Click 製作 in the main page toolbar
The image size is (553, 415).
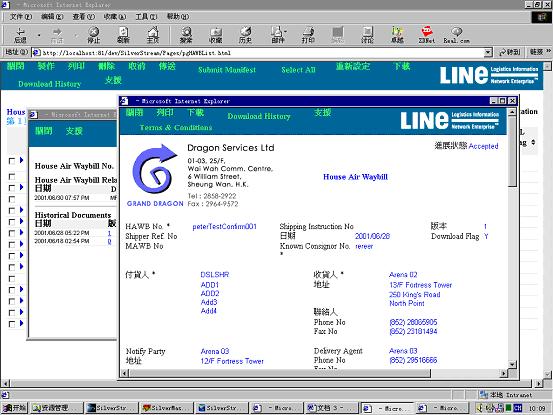pyautogui.click(x=46, y=66)
